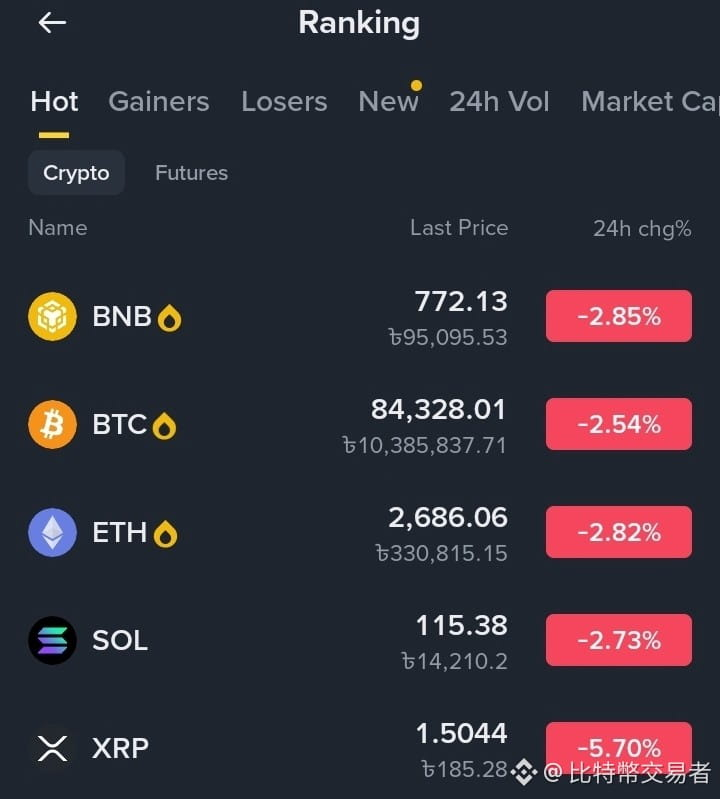Open the Solana coin icon
Viewport: 720px width, 799px height.
52,641
